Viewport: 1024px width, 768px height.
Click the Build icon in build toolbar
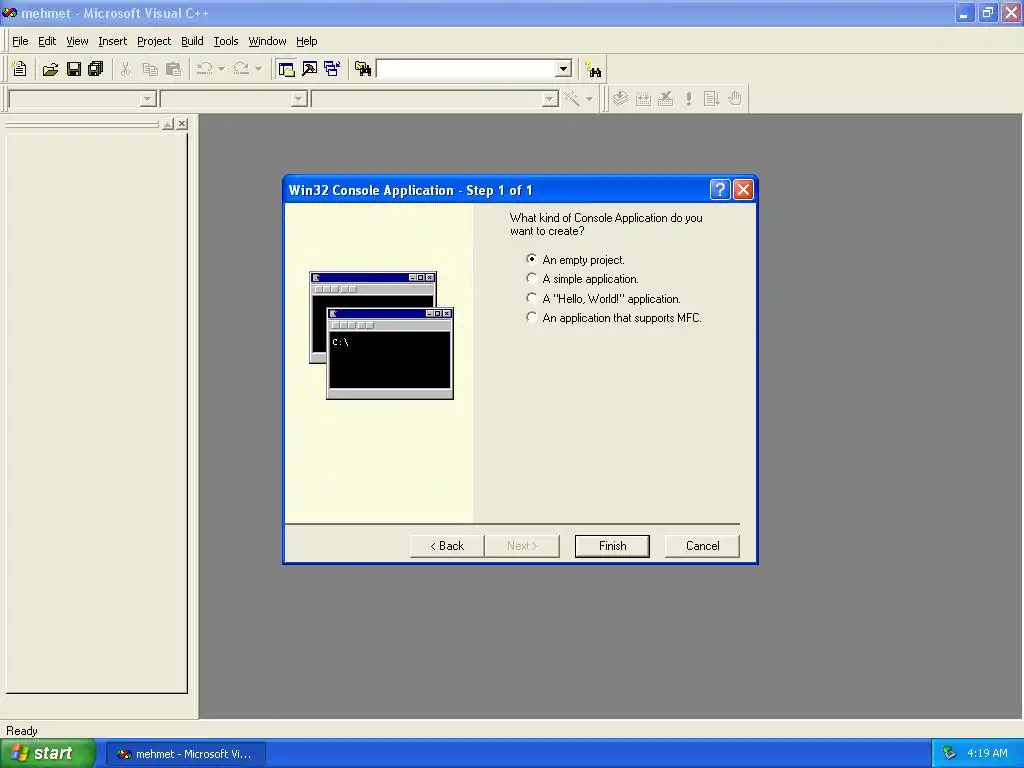[x=643, y=99]
